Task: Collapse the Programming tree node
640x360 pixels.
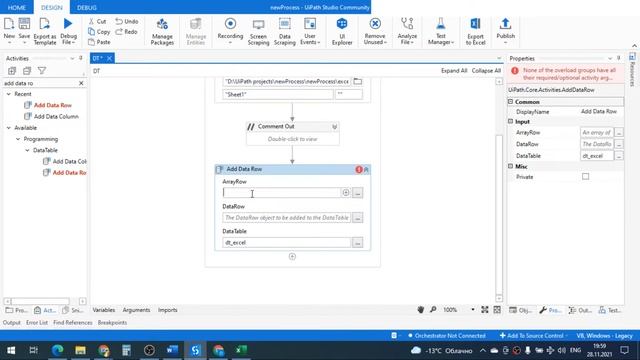Action: tap(18, 139)
